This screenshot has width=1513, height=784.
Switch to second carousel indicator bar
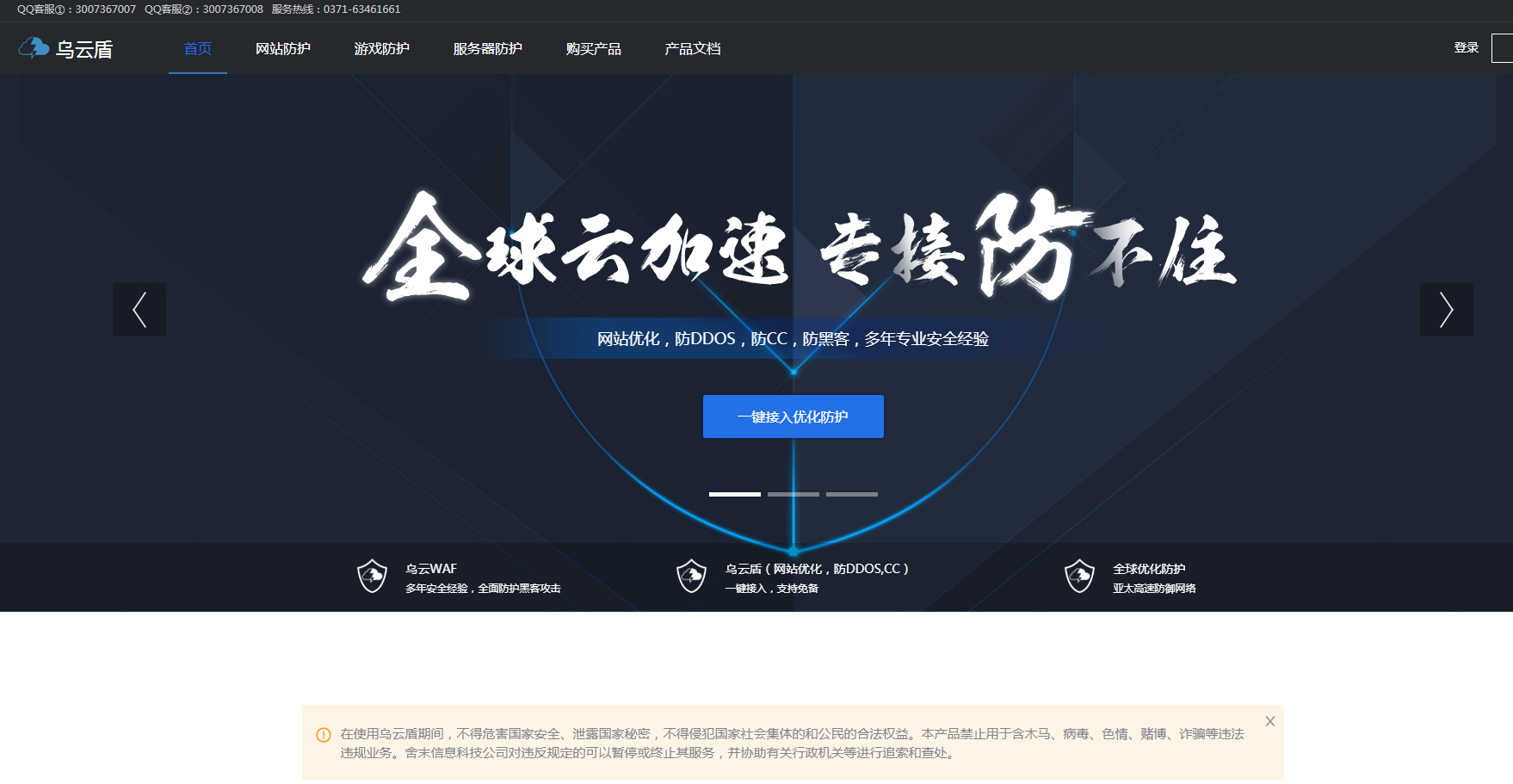793,494
